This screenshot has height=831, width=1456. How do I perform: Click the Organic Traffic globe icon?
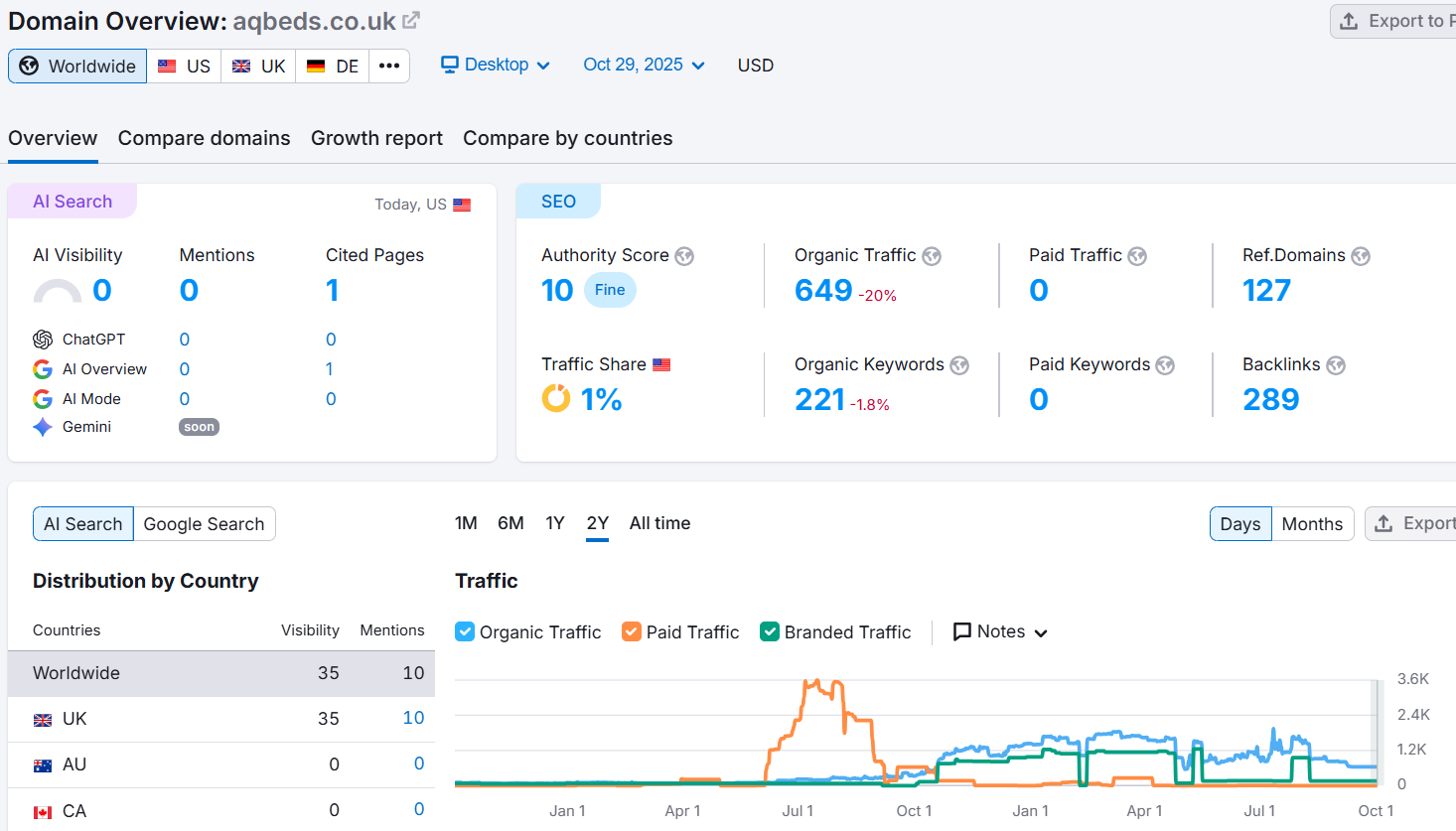932,256
